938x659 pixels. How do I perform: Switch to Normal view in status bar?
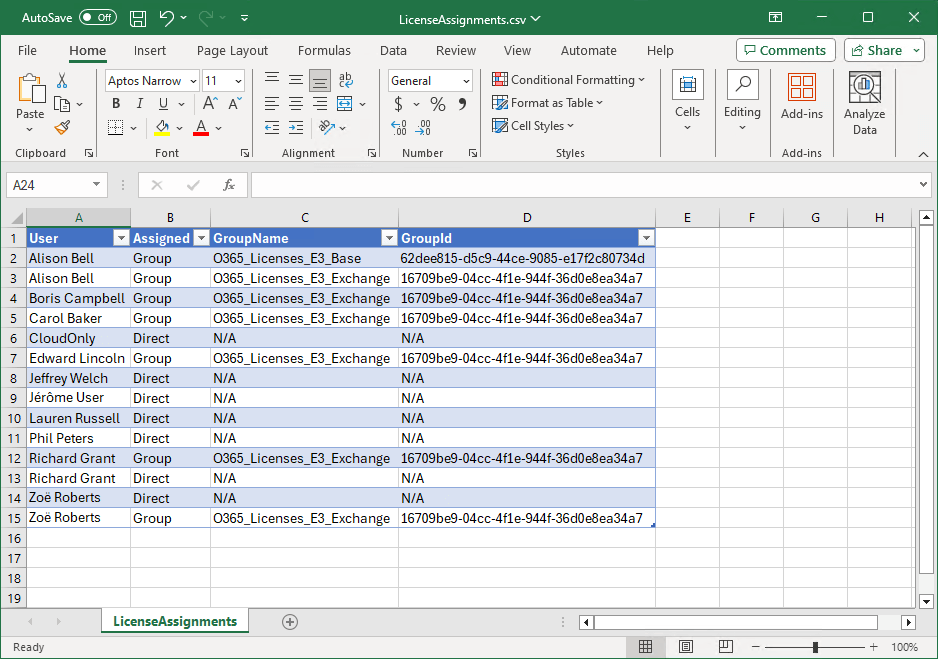(645, 646)
